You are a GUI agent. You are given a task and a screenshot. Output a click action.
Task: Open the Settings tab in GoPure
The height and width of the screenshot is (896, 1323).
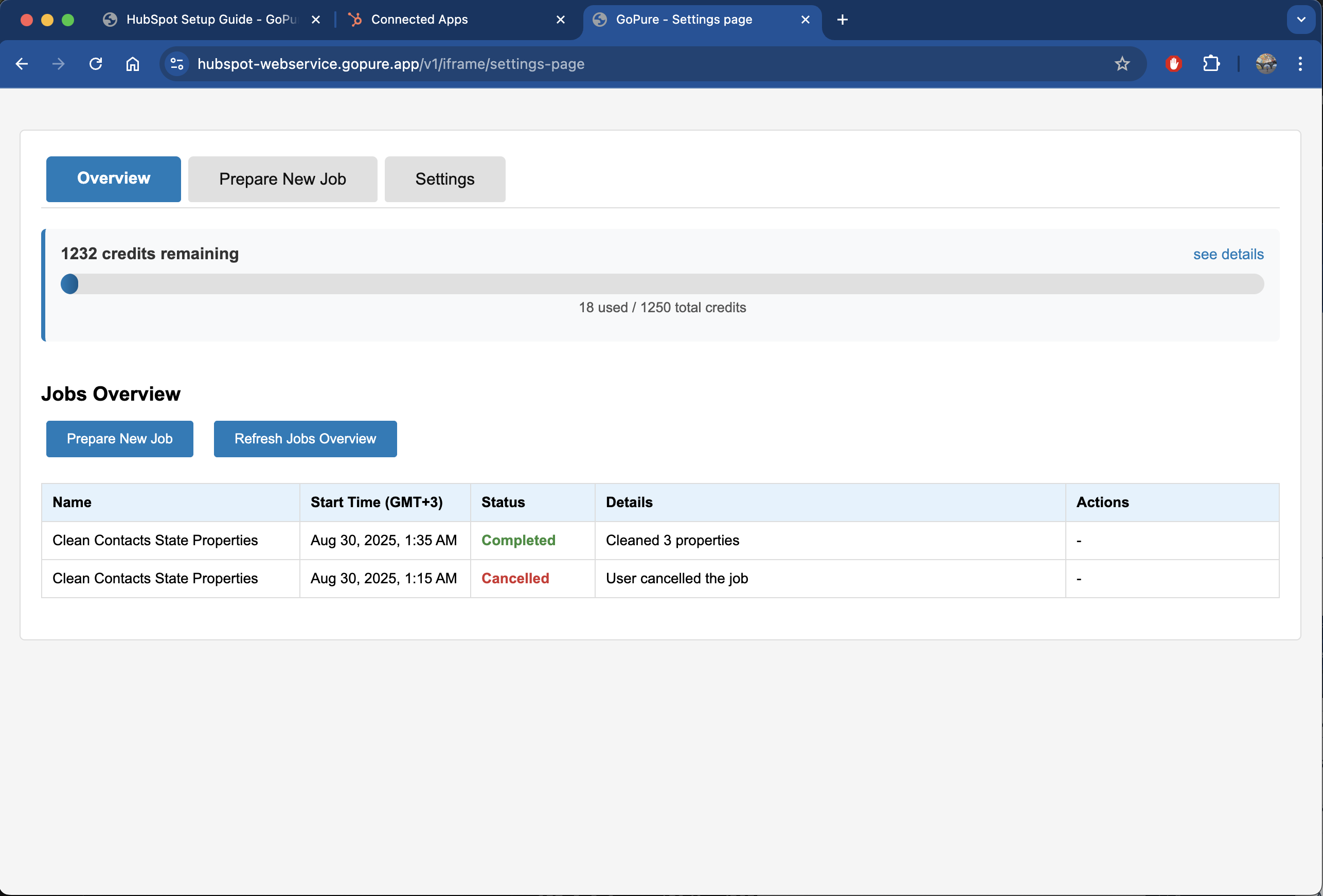click(x=444, y=180)
